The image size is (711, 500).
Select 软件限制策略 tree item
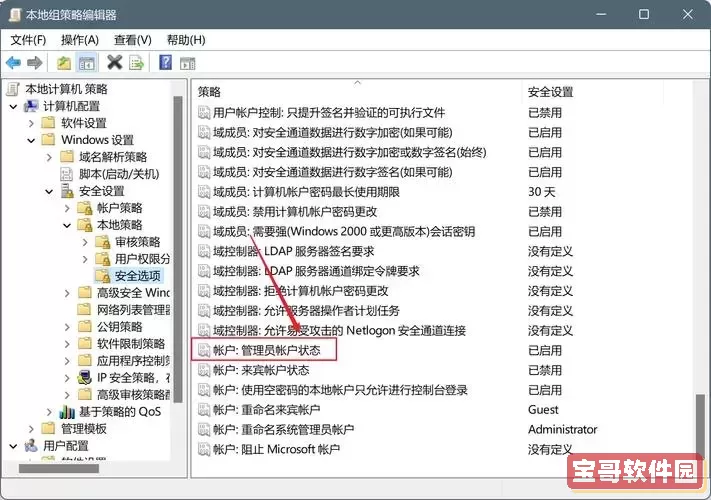(131, 344)
